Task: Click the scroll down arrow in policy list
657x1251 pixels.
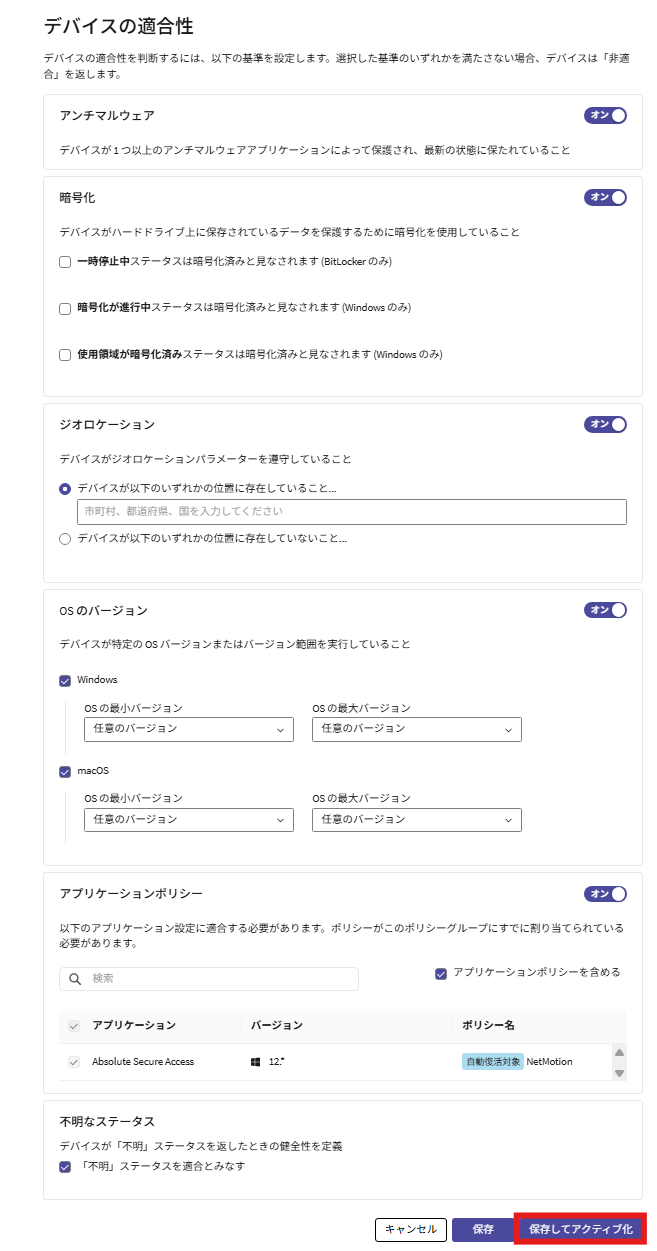Action: pos(619,1072)
